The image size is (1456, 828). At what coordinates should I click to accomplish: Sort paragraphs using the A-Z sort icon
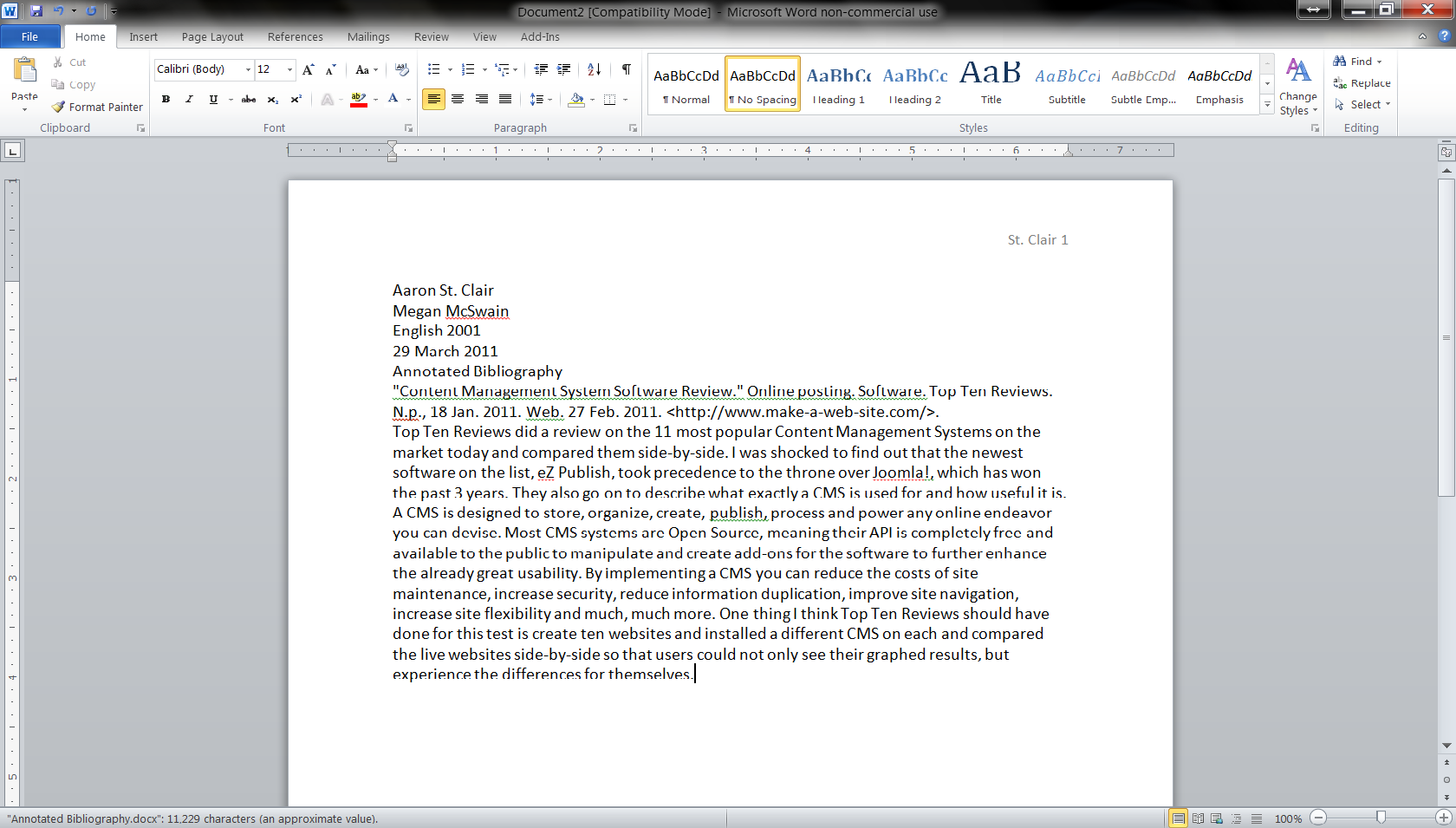click(x=595, y=69)
